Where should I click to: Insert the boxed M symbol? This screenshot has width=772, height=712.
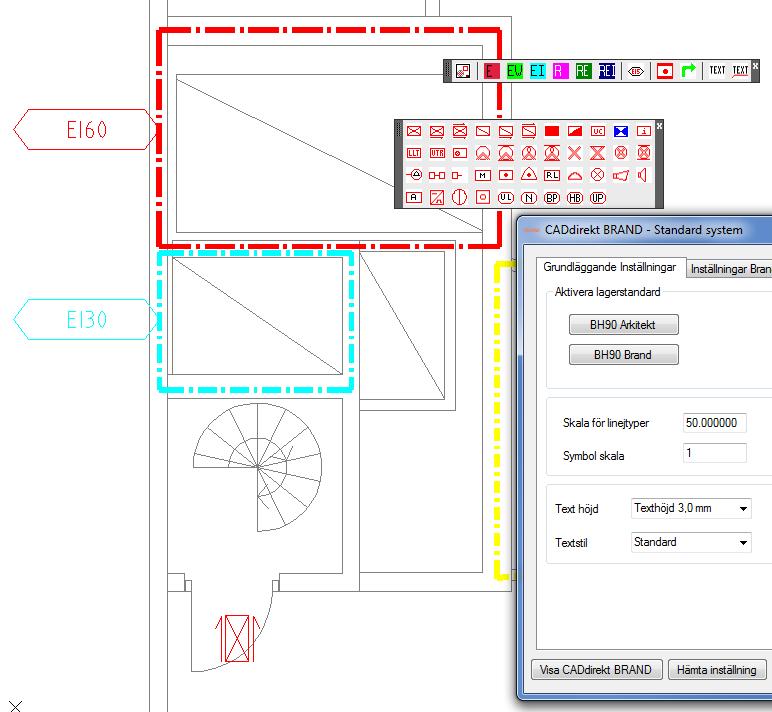[x=482, y=175]
